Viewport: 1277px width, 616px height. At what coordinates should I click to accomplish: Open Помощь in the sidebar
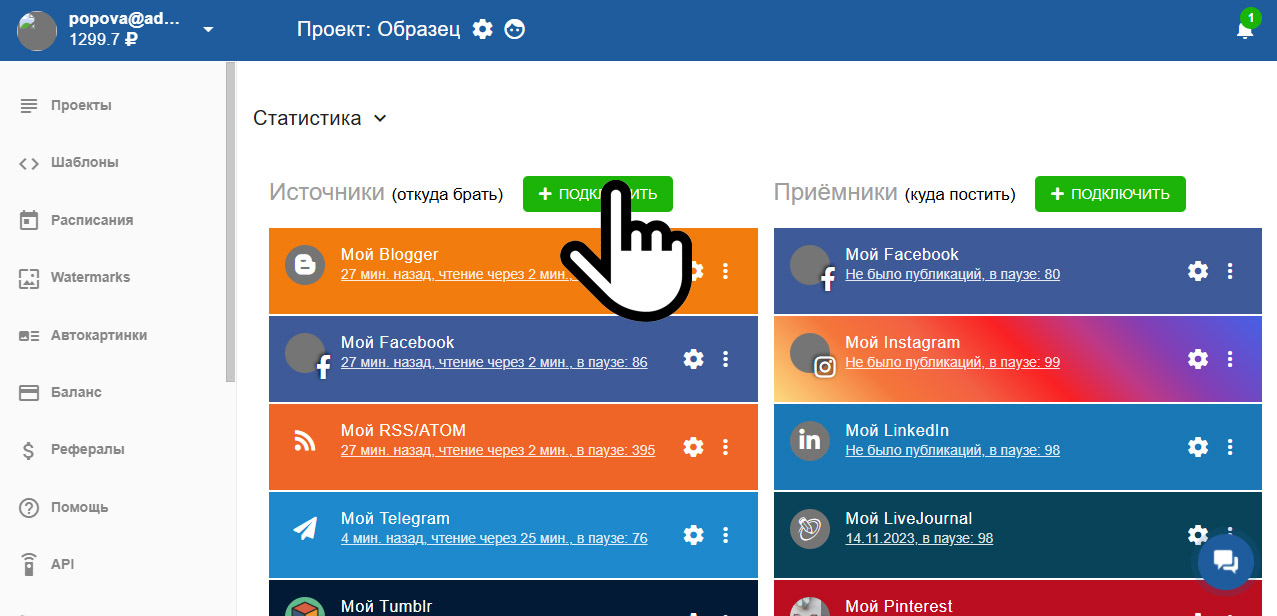point(79,507)
